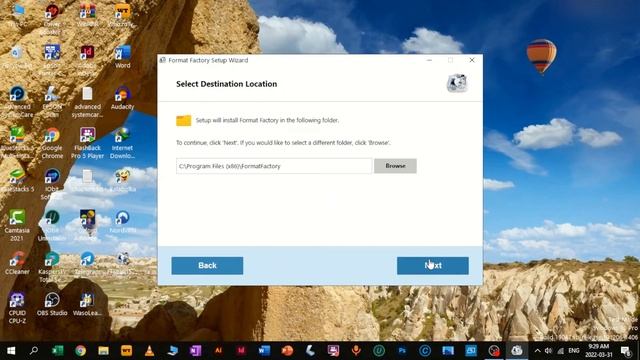
Task: Open PowerPoint from the taskbar
Action: tap(287, 351)
